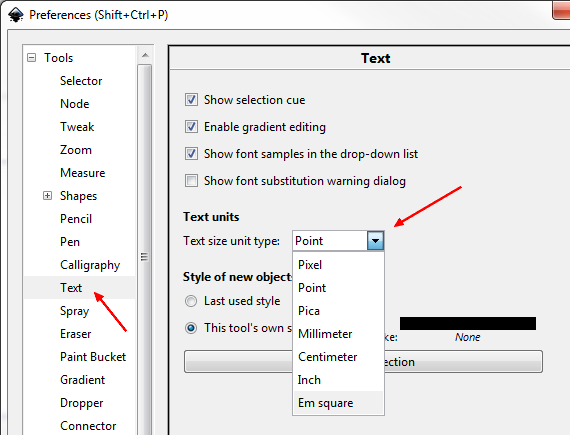Select Shapes in the tools tree
This screenshot has height=435, width=570.
point(79,196)
